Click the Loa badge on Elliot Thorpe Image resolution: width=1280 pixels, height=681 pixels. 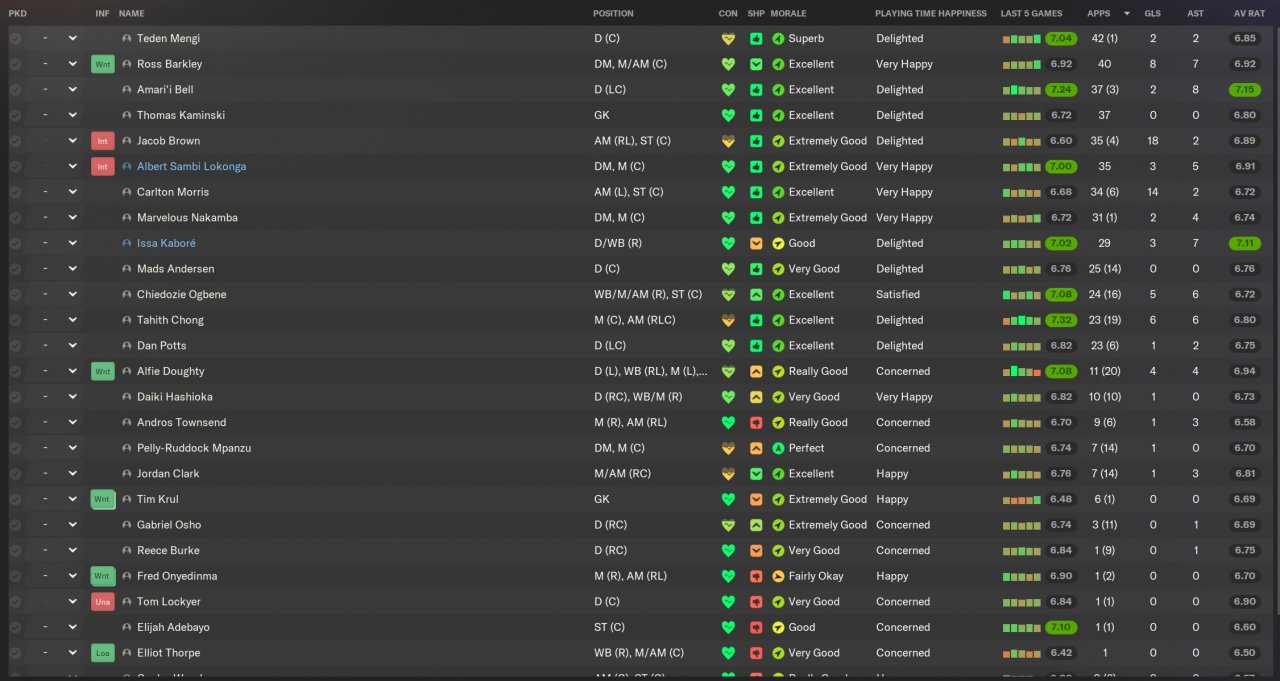(x=102, y=653)
